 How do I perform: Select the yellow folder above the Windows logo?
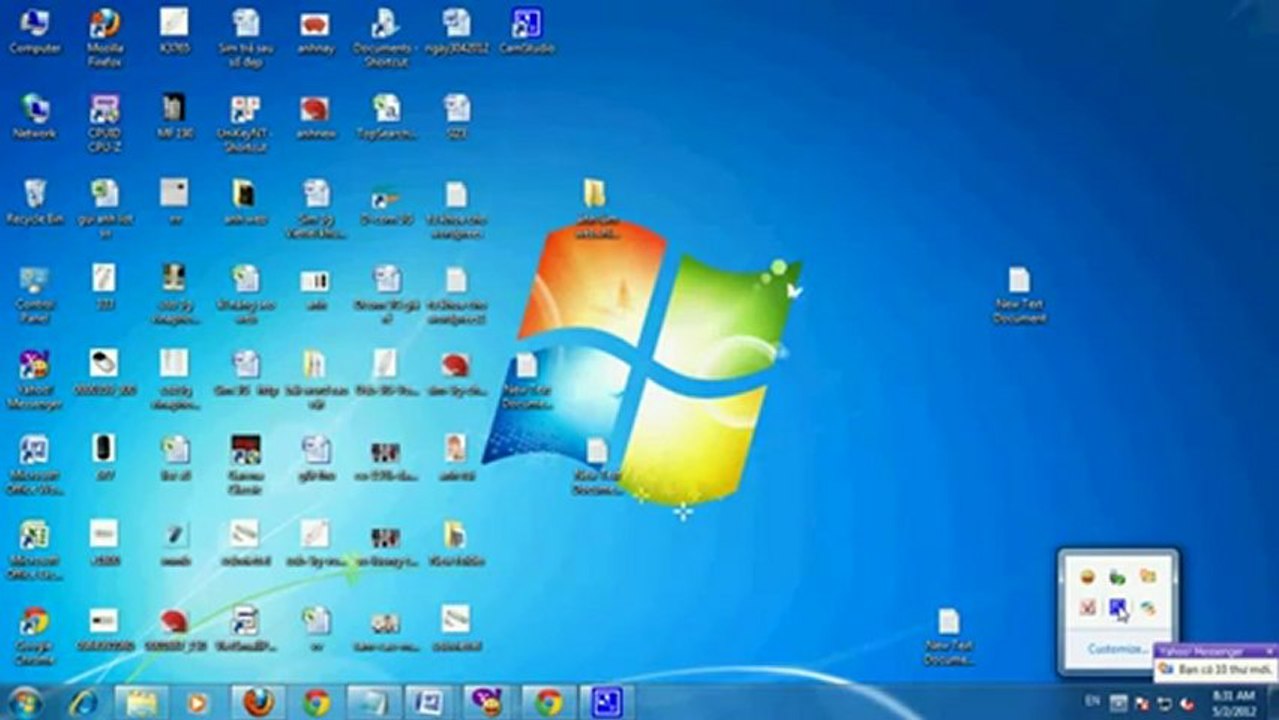pyautogui.click(x=595, y=207)
